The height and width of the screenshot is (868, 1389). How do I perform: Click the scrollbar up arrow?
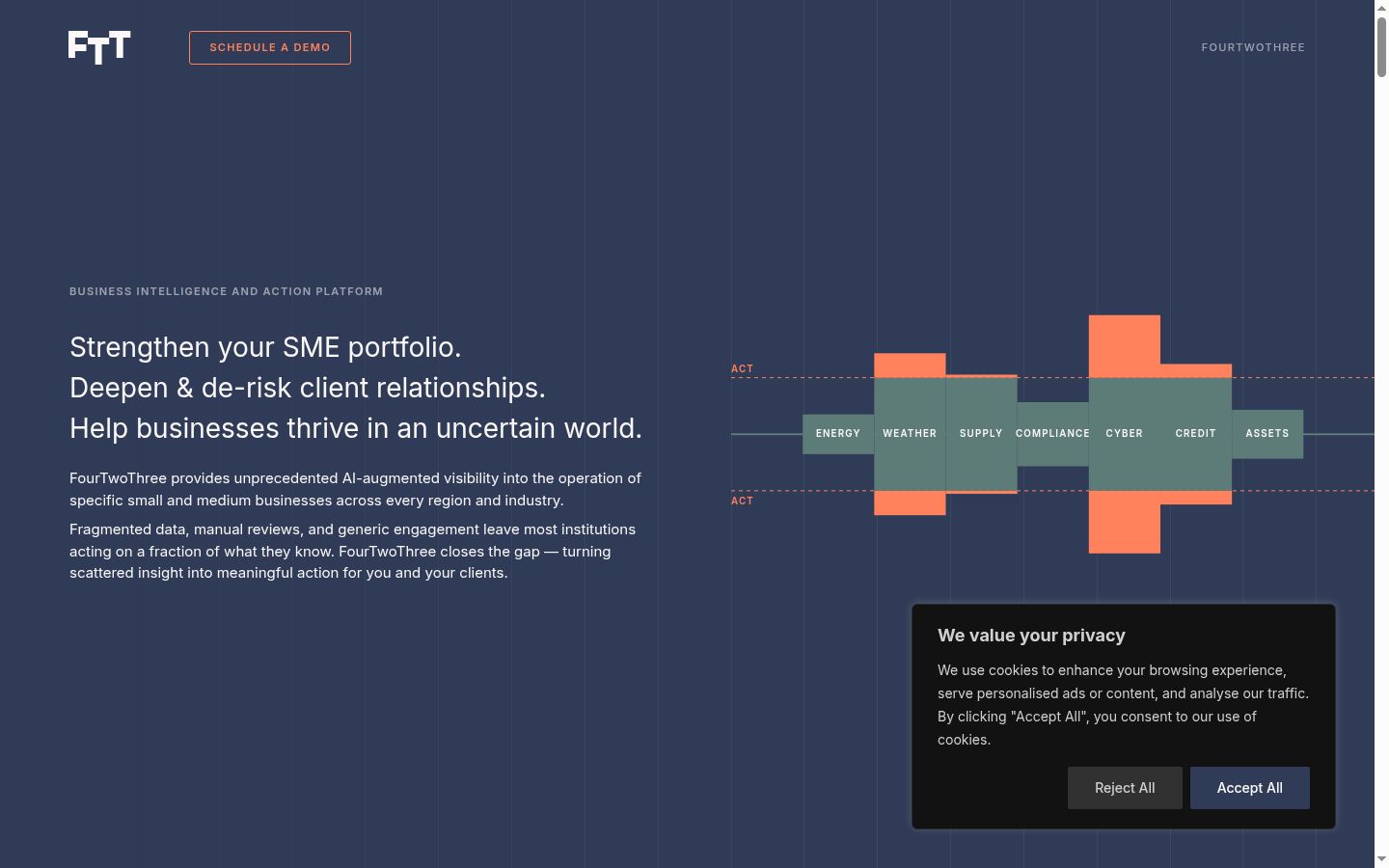[x=1381, y=7]
